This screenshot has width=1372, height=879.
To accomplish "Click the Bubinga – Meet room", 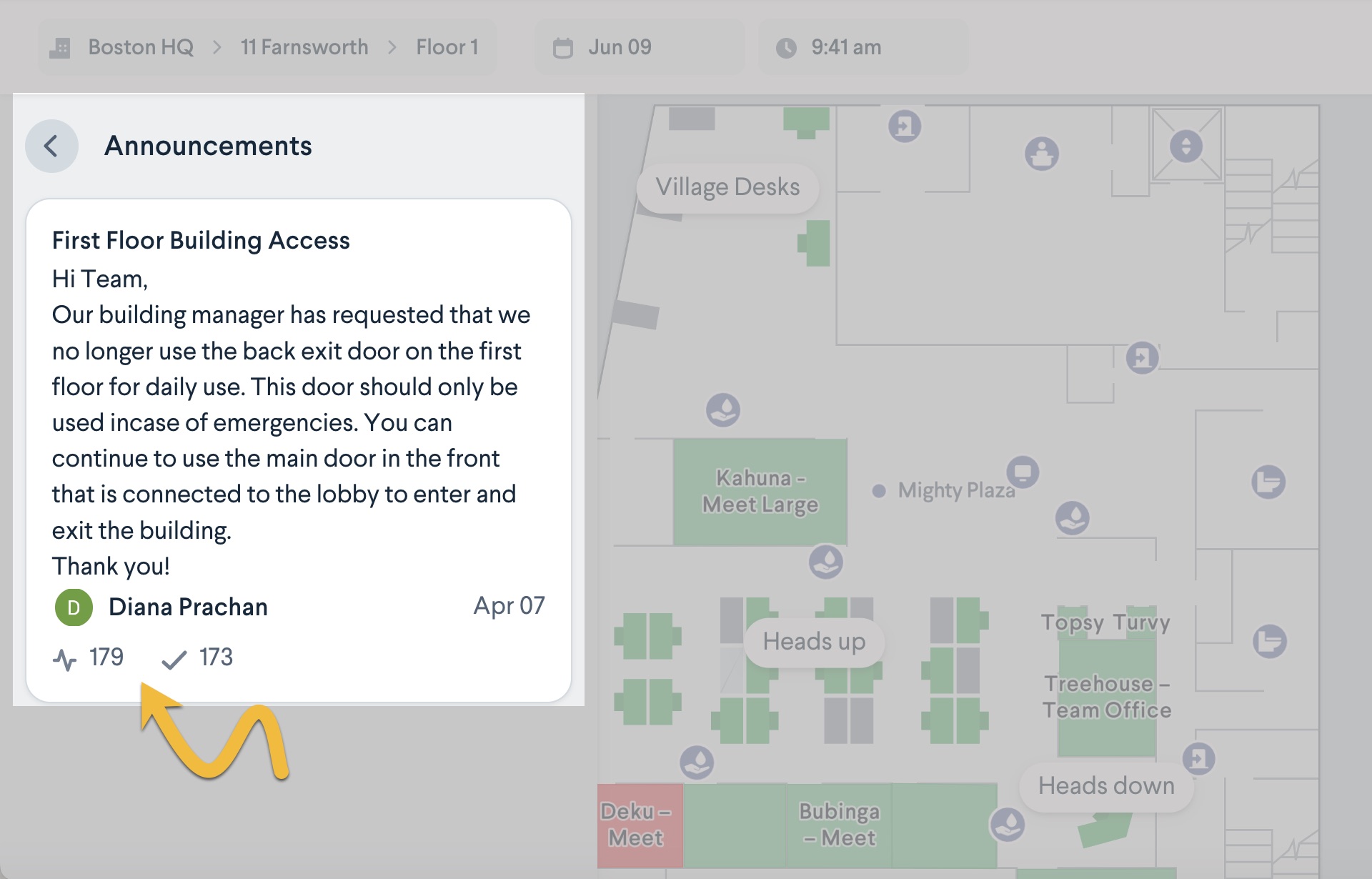I will [839, 825].
